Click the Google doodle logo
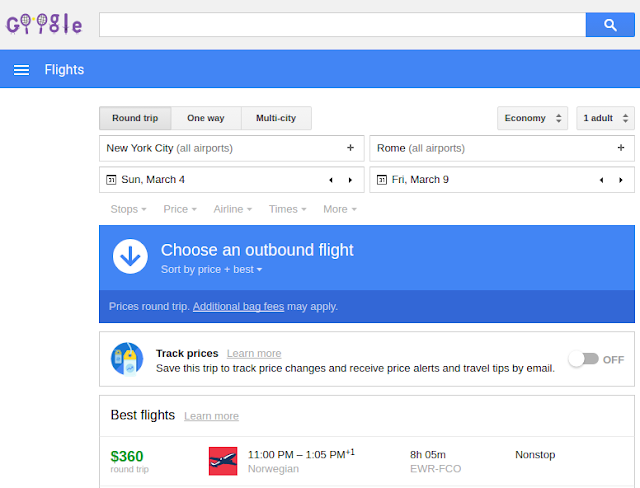Viewport: 640px width, 488px height. (x=44, y=24)
